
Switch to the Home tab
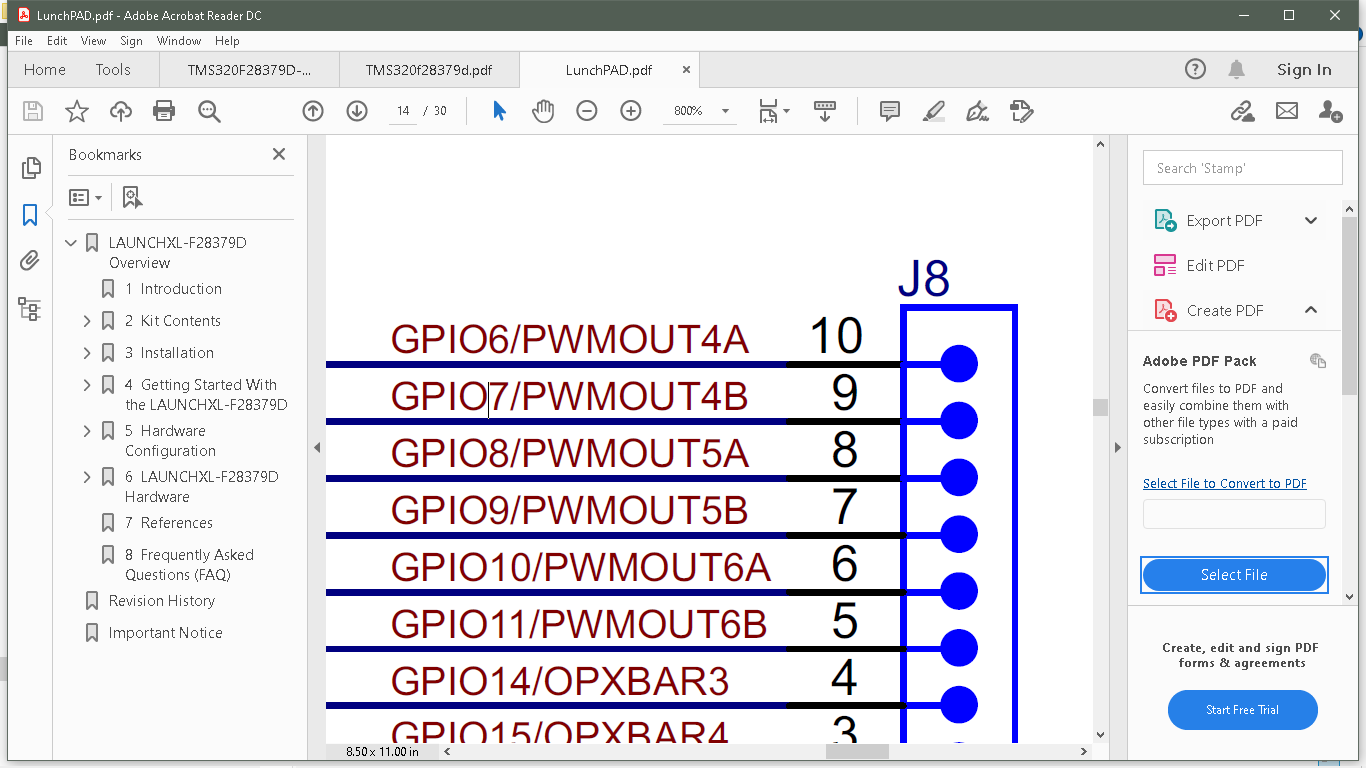45,69
